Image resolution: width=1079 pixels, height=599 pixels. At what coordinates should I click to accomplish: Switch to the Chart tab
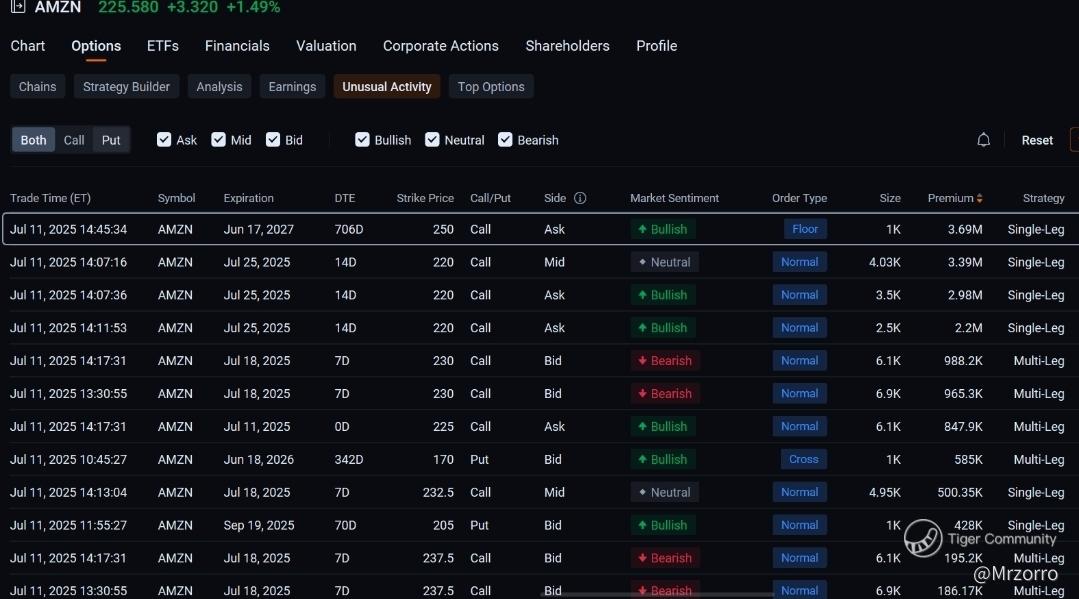tap(28, 46)
